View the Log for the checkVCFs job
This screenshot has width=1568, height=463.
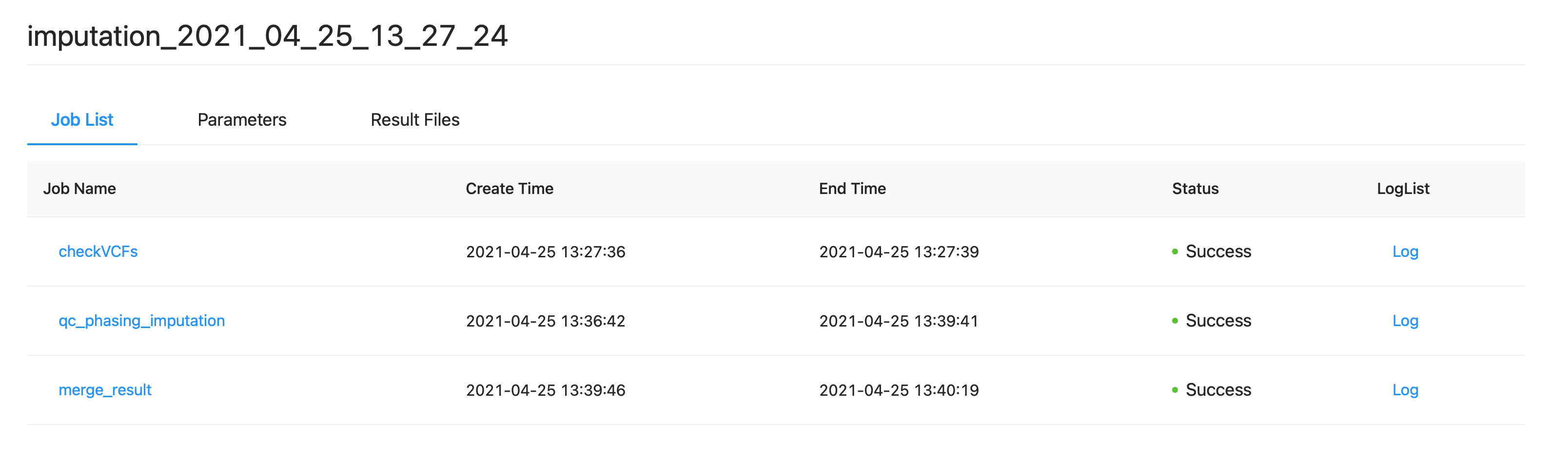pyautogui.click(x=1405, y=251)
